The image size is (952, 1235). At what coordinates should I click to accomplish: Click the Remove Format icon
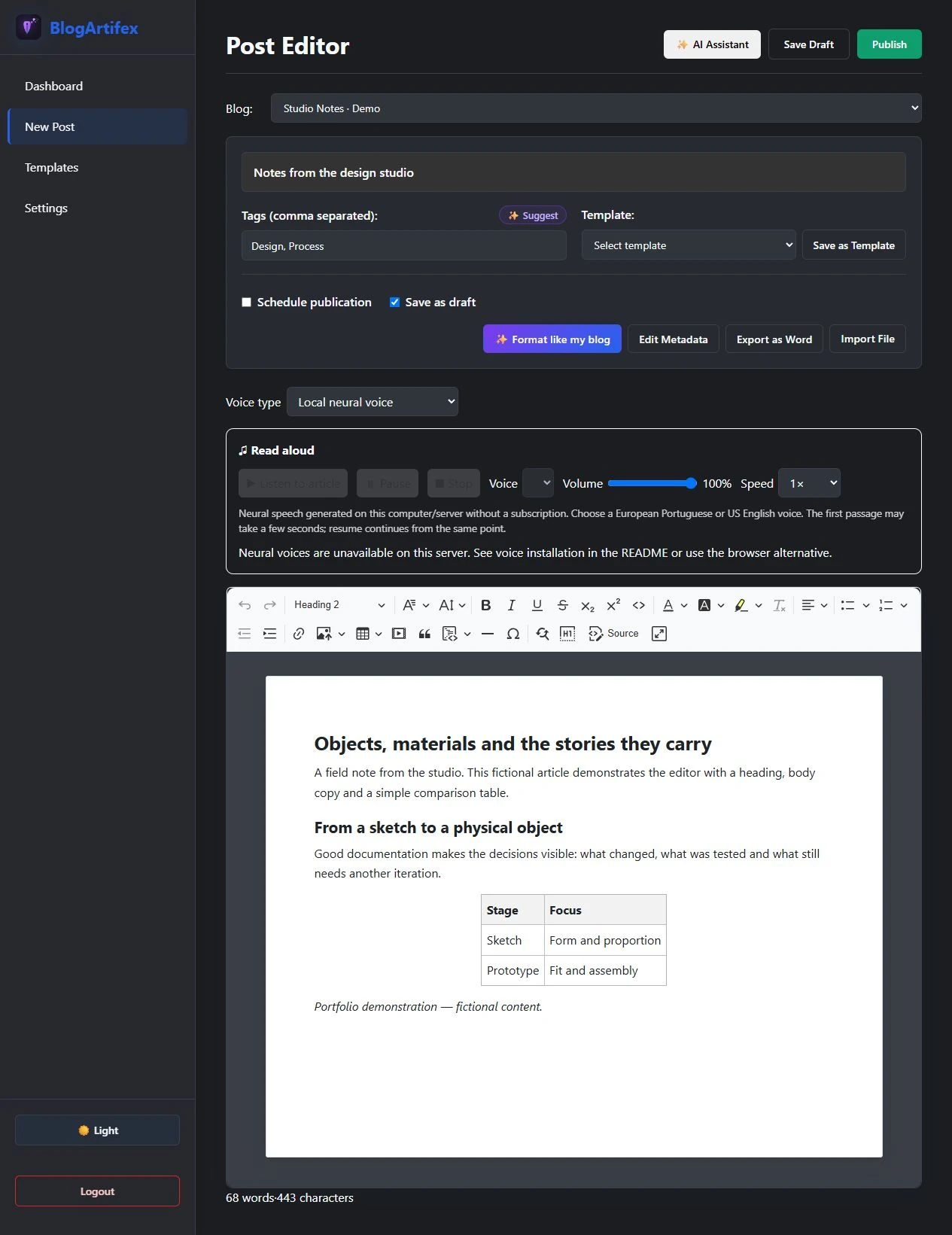[x=780, y=605]
